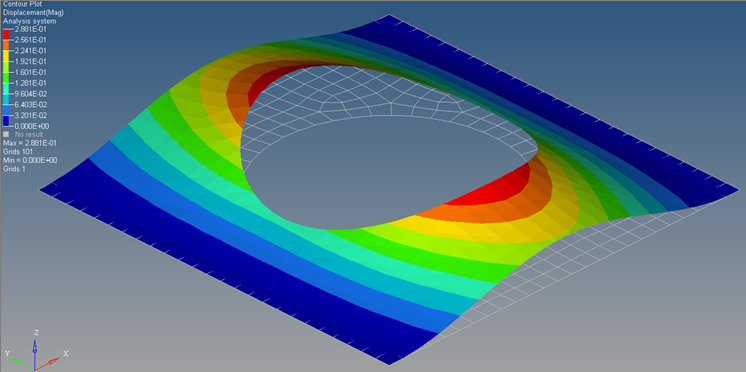The width and height of the screenshot is (746, 372).
Task: Click the 3.201E-02 legend value
Action: click(30, 116)
